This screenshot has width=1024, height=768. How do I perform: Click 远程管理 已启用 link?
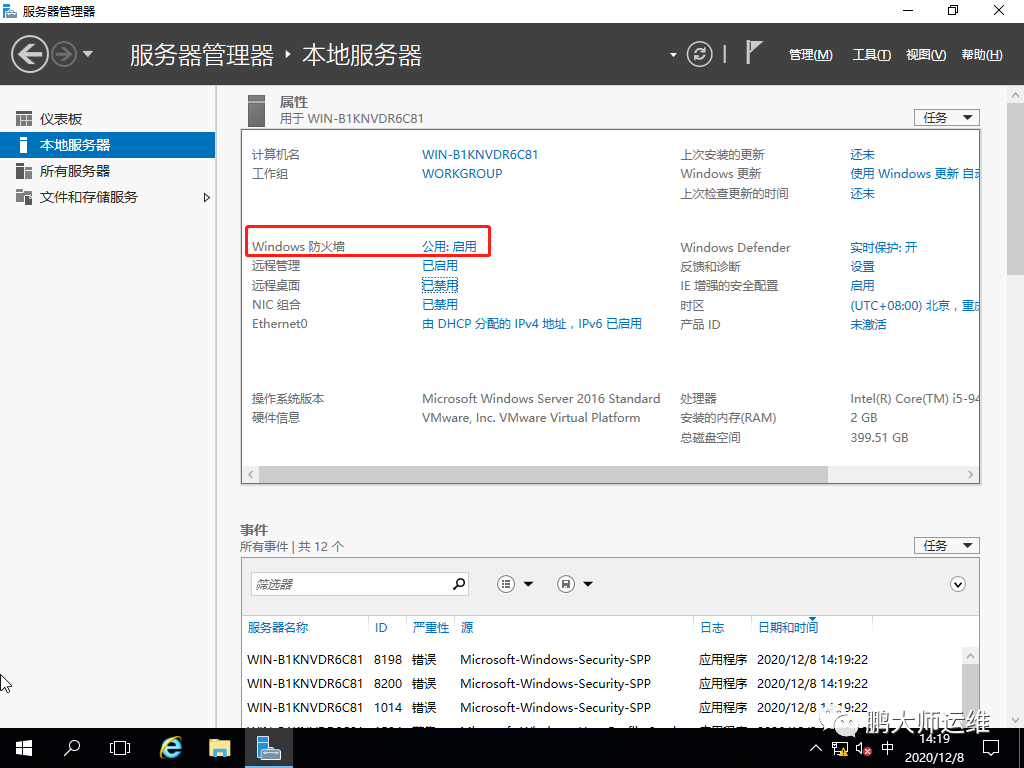point(440,266)
